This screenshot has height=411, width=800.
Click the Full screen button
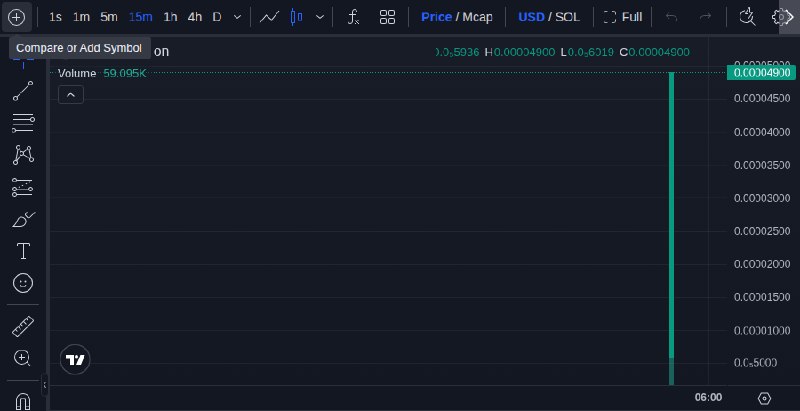tap(623, 17)
